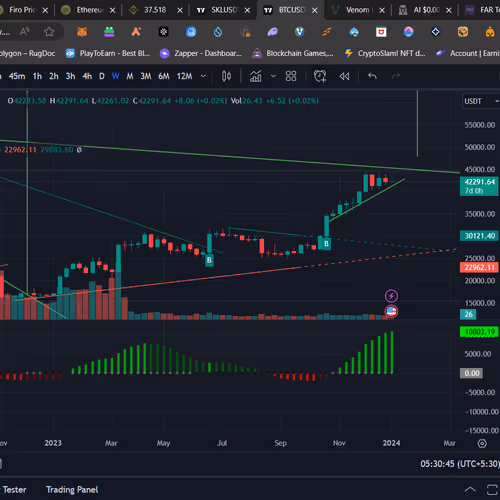Select the 6M timeframe

tap(164, 76)
